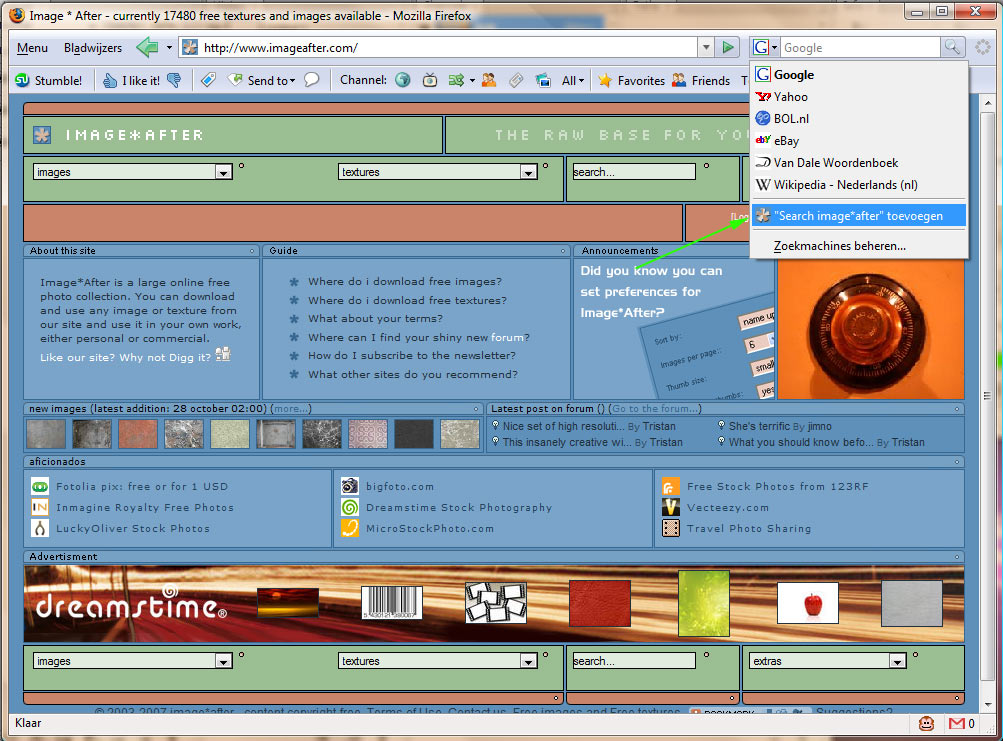Click the monkey icon in the status bar
Image resolution: width=1003 pixels, height=741 pixels.
(x=926, y=724)
